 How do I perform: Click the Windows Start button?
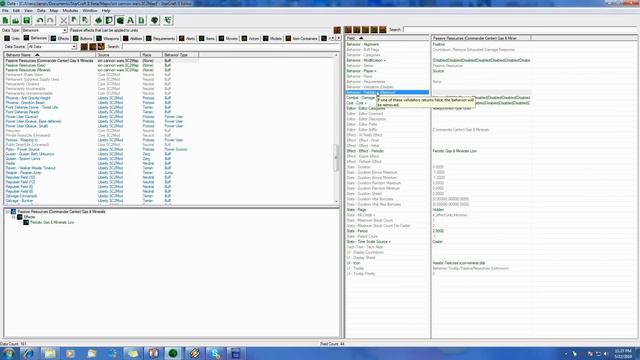coord(8,353)
